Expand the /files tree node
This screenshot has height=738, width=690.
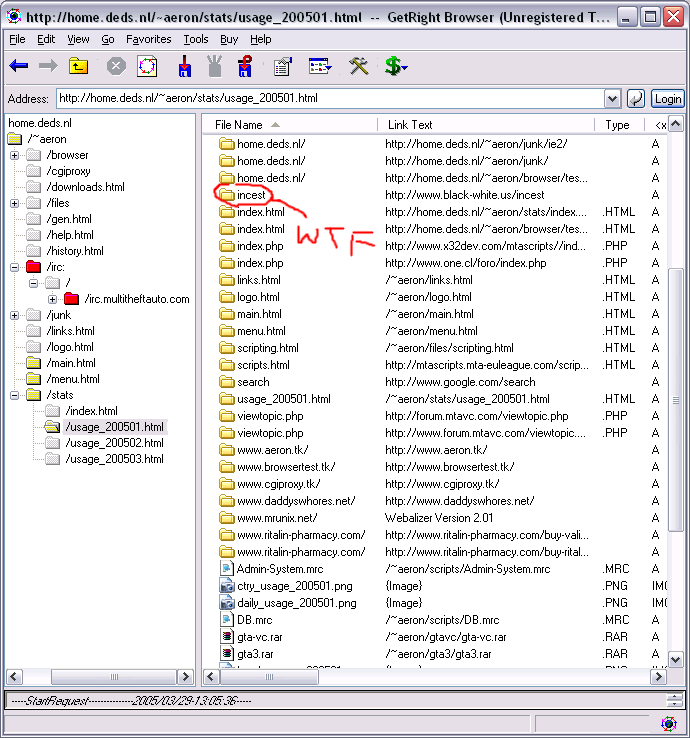(x=15, y=203)
